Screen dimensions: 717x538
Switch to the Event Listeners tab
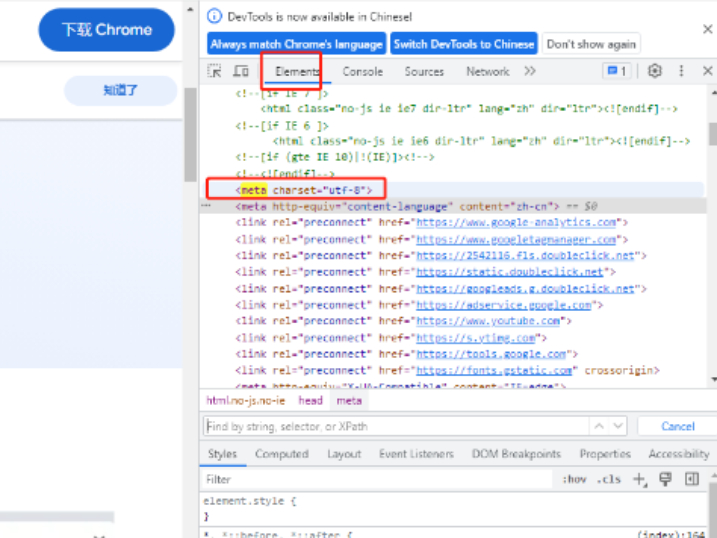tap(416, 454)
